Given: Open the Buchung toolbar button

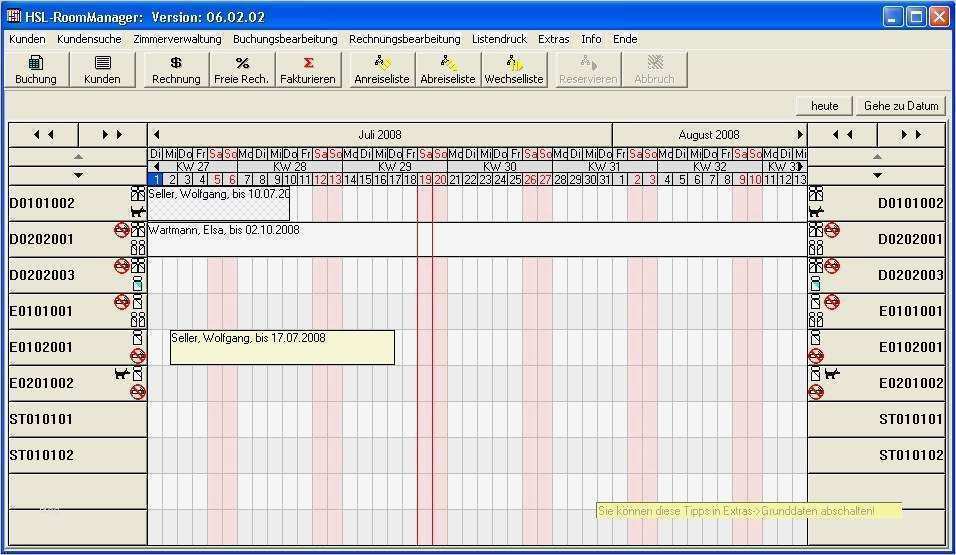Looking at the screenshot, I should [x=36, y=70].
